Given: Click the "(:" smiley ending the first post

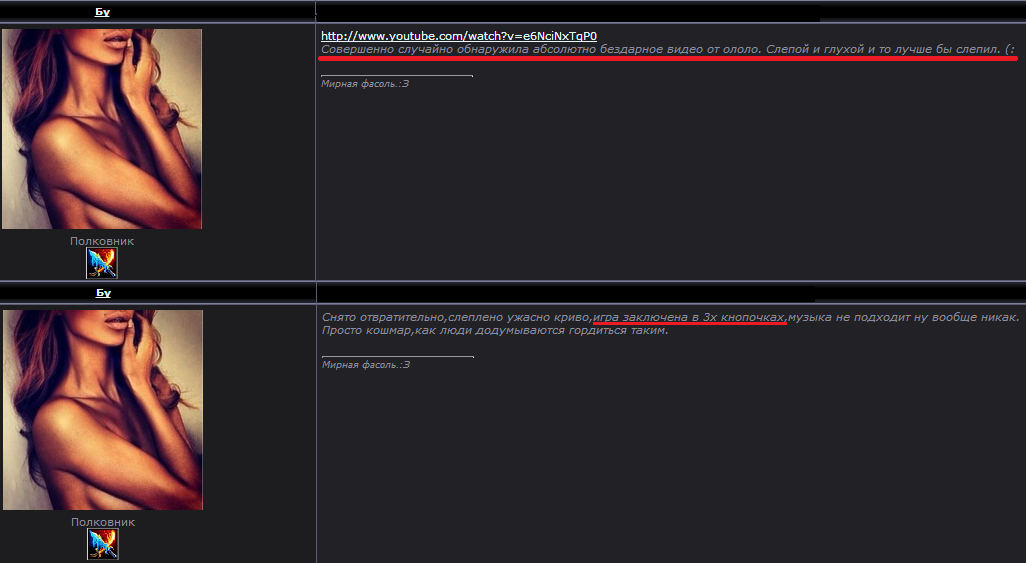Looking at the screenshot, I should click(1010, 50).
